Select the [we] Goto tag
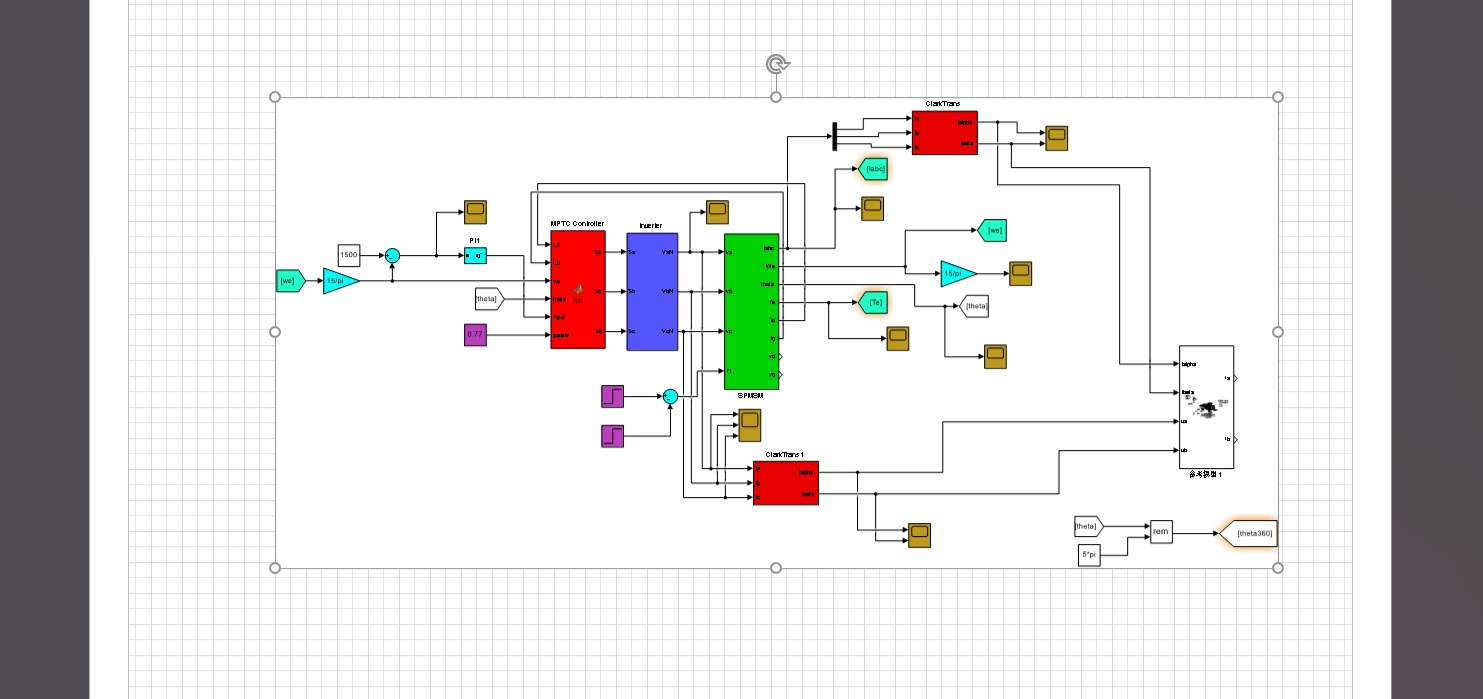The image size is (1483, 699). coord(993,230)
